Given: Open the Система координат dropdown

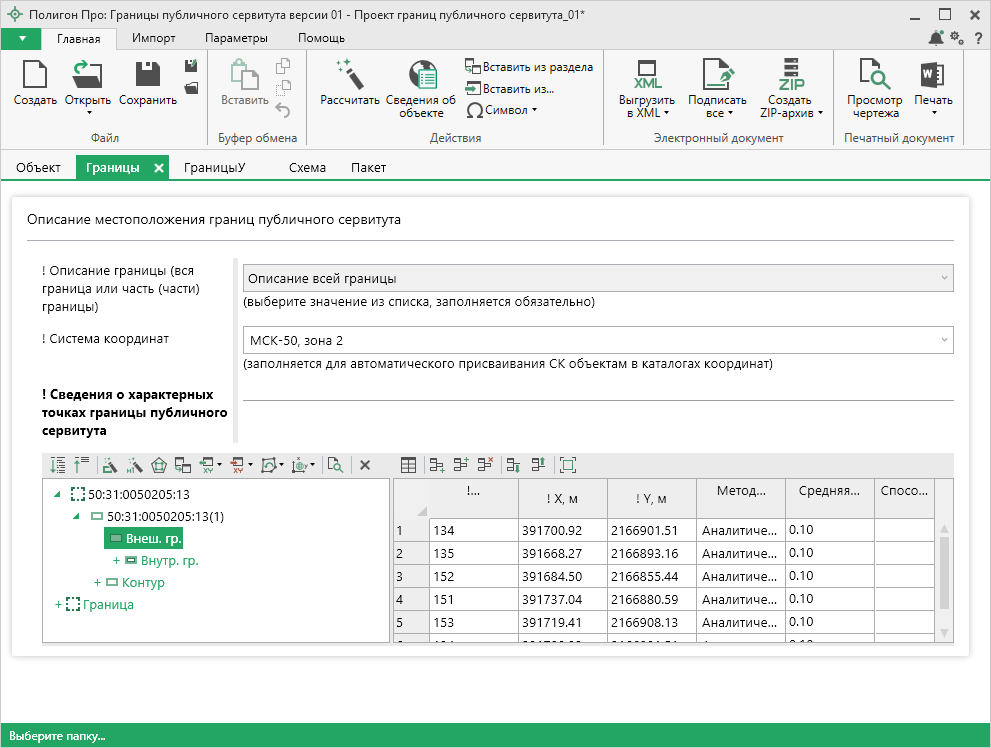Looking at the screenshot, I should tap(598, 341).
